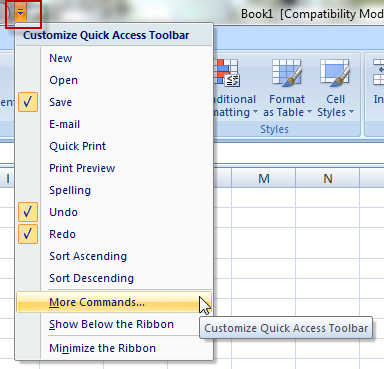Enable the Spelling command
This screenshot has width=384, height=369.
[114, 190]
